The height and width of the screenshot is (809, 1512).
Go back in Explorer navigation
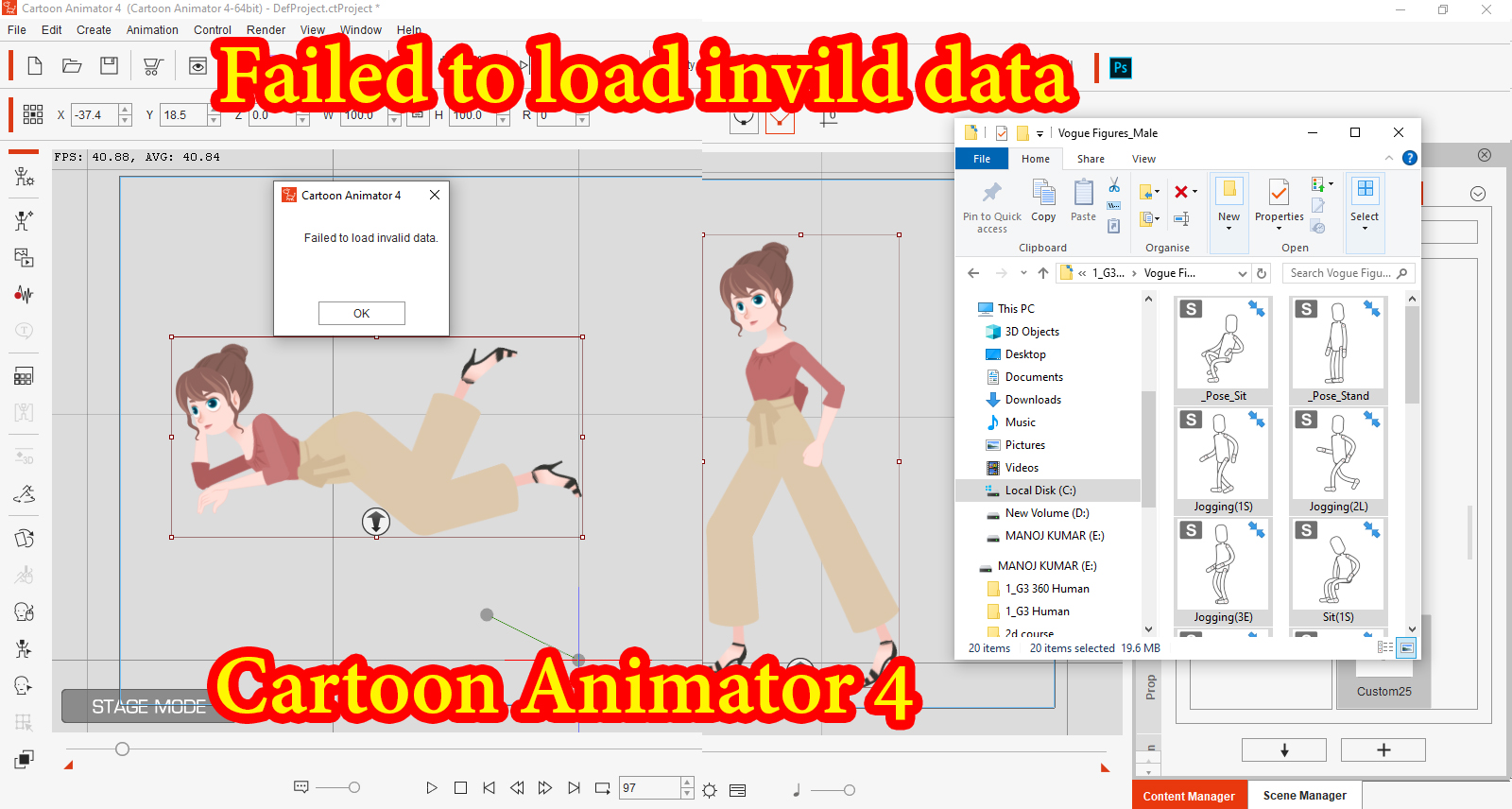click(973, 273)
